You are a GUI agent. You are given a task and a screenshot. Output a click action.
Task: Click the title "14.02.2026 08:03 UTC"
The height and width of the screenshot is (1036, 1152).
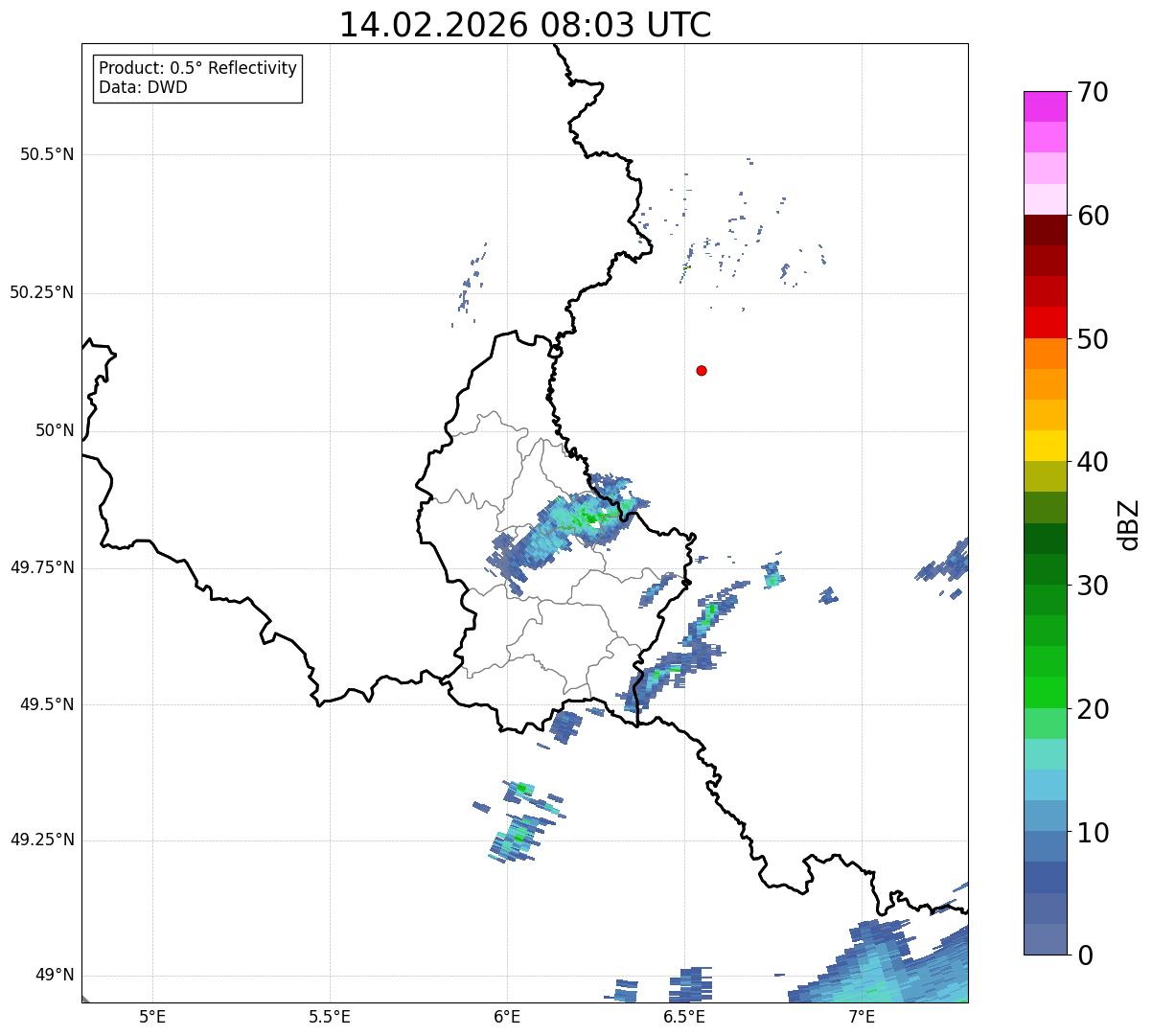pyautogui.click(x=525, y=25)
